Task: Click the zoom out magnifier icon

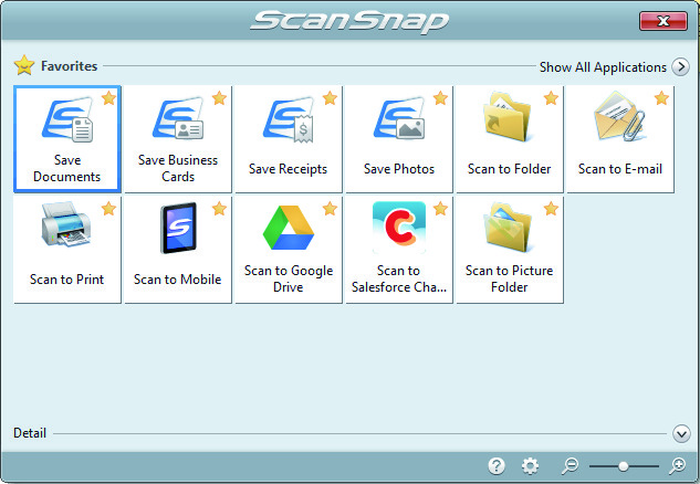Action: coord(570,466)
